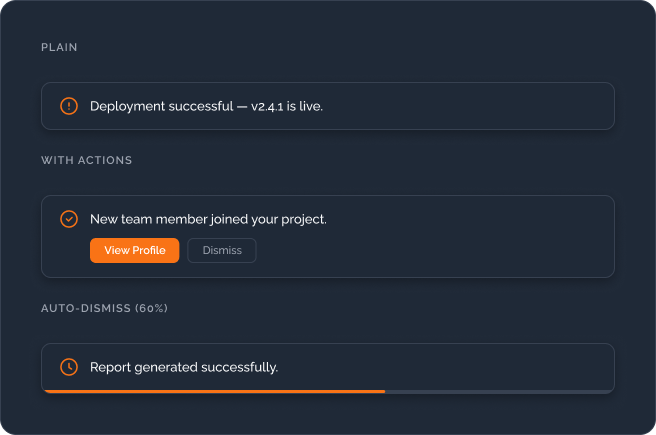Click the checkmark circle icon beside team member message
Screen dimensions: 656x435
pos(69,219)
